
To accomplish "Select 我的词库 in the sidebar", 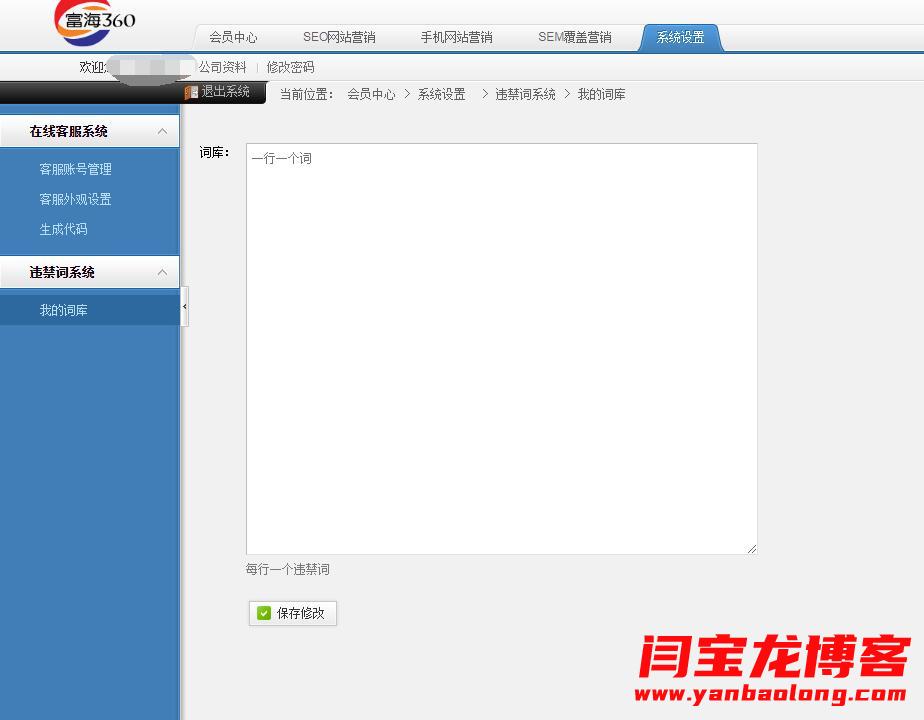I will tap(63, 310).
